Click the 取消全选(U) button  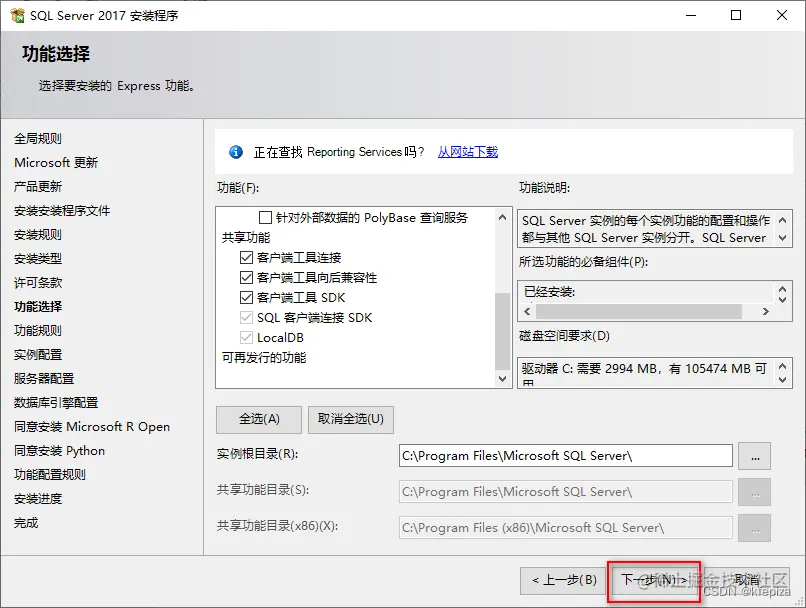click(x=351, y=419)
